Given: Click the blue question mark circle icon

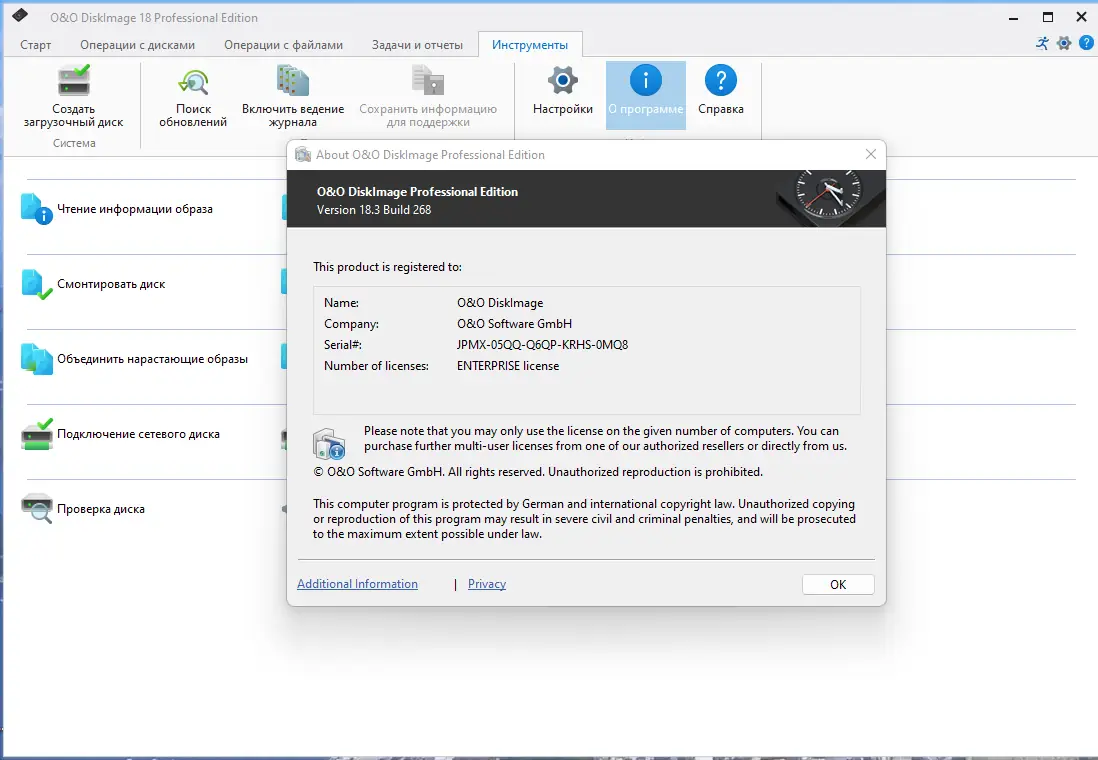Looking at the screenshot, I should 1086,44.
